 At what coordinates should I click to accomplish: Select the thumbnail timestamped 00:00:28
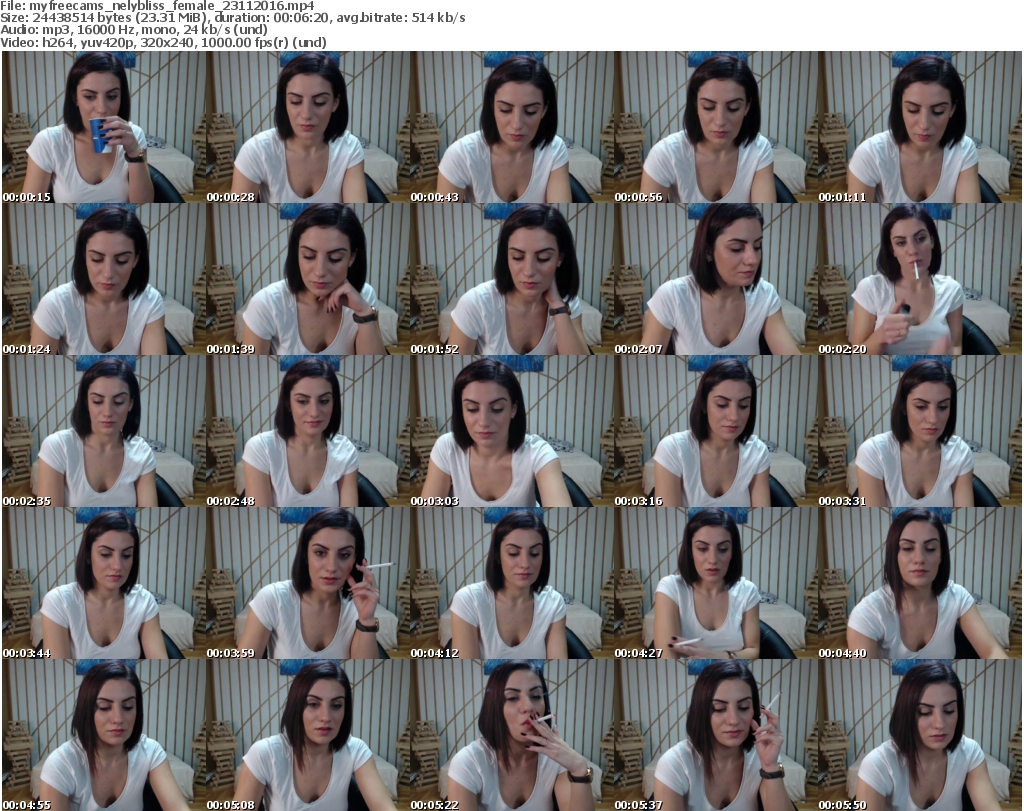pyautogui.click(x=308, y=127)
